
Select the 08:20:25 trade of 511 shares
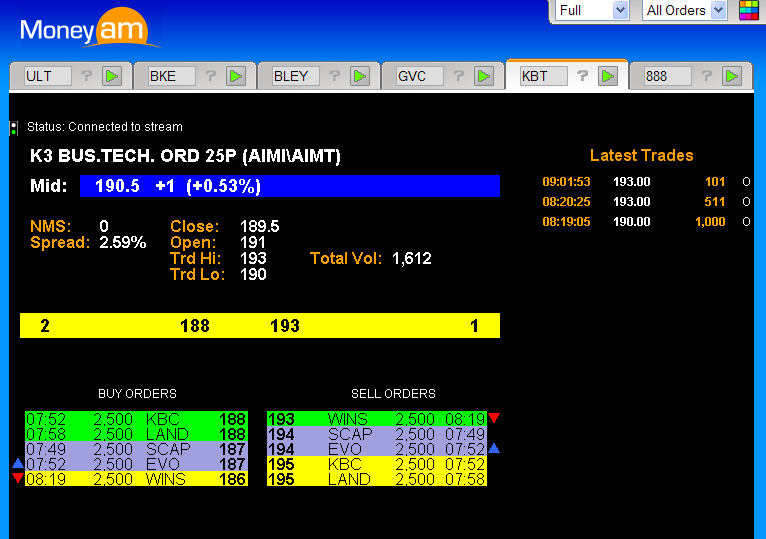coord(646,202)
